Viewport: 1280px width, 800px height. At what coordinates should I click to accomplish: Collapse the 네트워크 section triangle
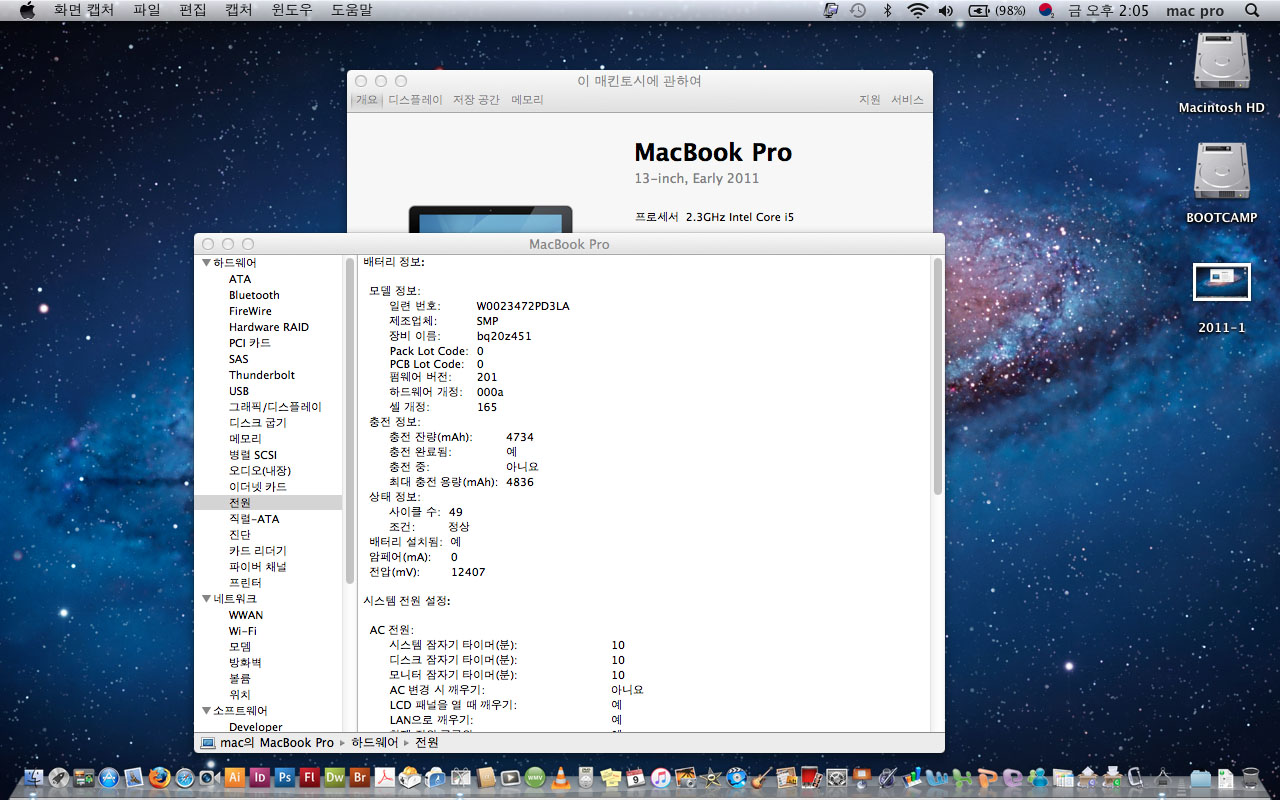coord(206,599)
